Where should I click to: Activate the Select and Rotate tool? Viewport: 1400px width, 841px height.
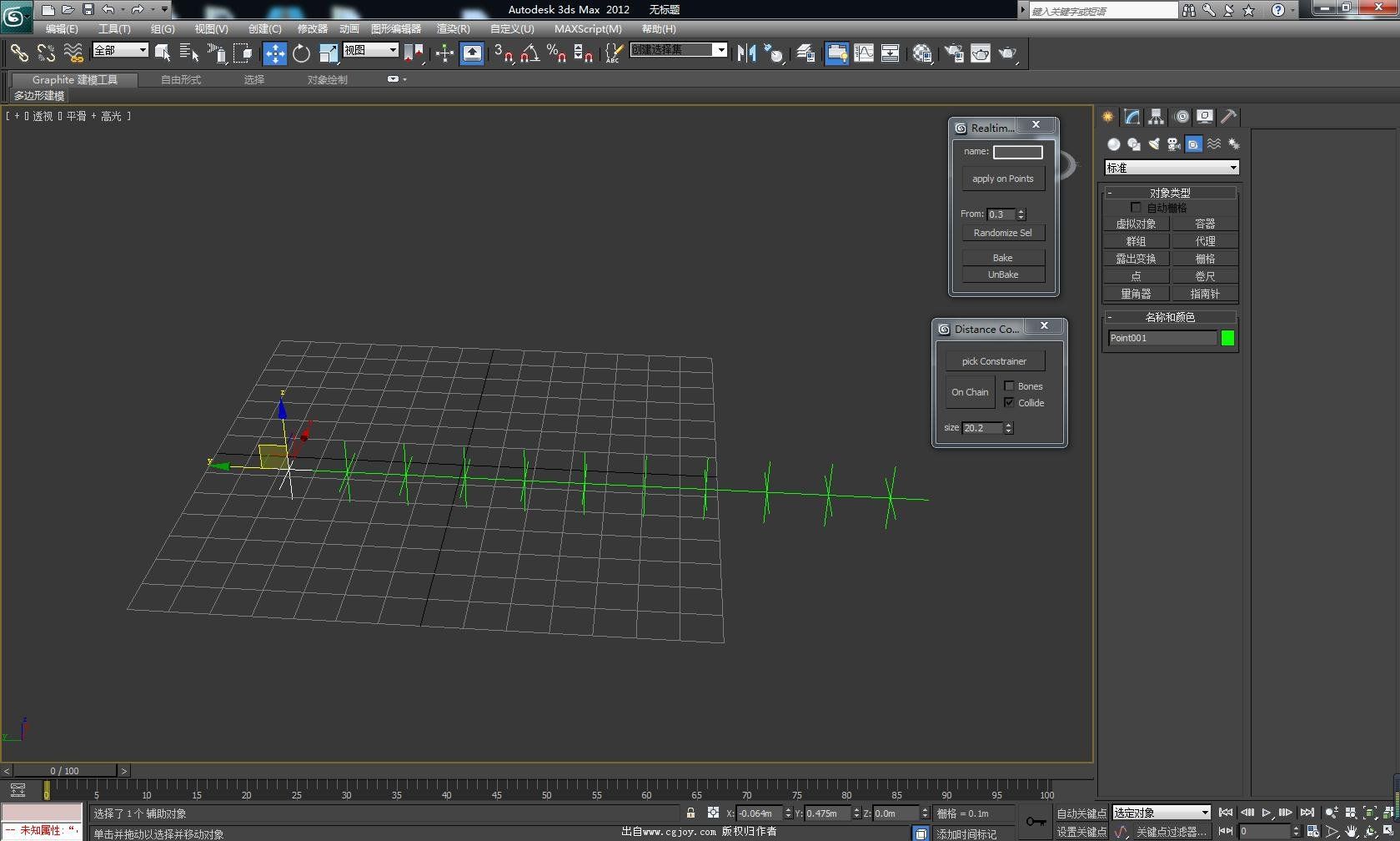pyautogui.click(x=301, y=53)
